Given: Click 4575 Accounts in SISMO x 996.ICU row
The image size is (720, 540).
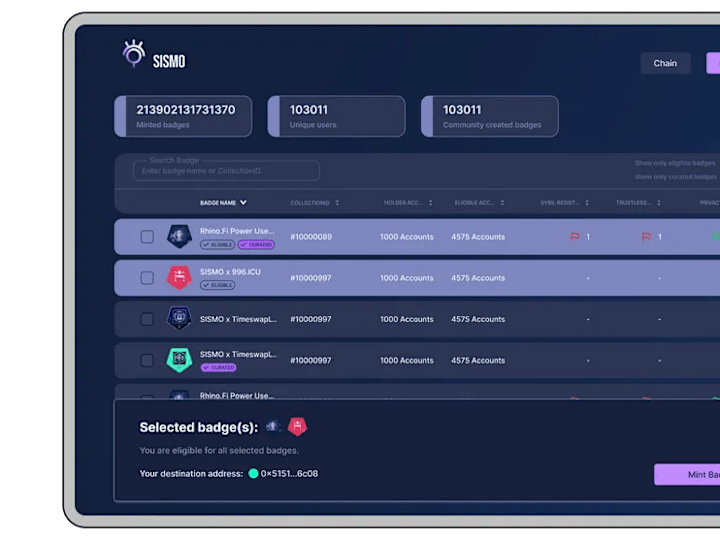Looking at the screenshot, I should (x=478, y=278).
